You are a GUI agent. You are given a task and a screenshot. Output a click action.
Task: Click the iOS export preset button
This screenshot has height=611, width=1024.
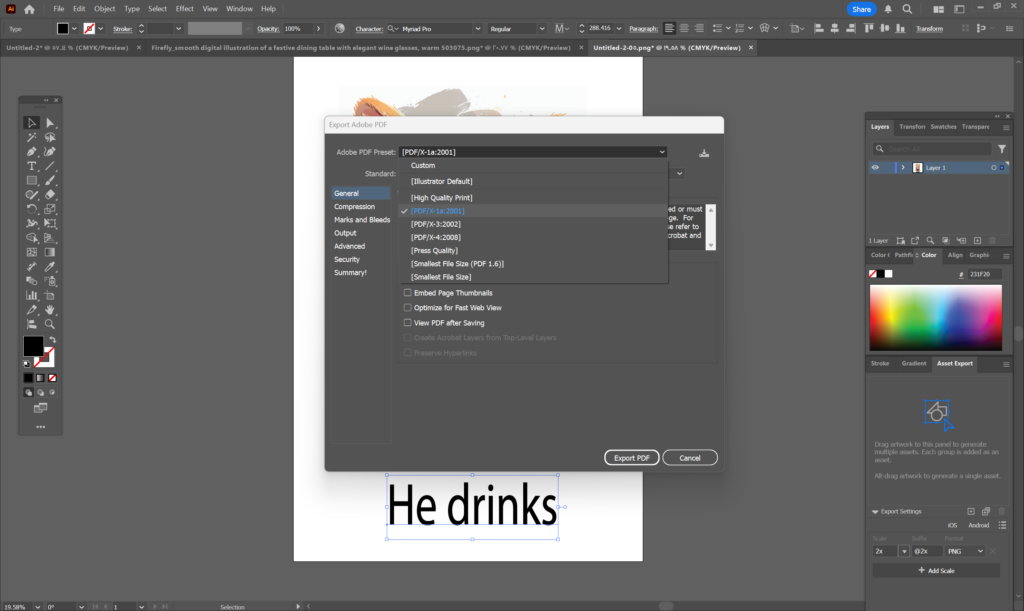tap(952, 525)
